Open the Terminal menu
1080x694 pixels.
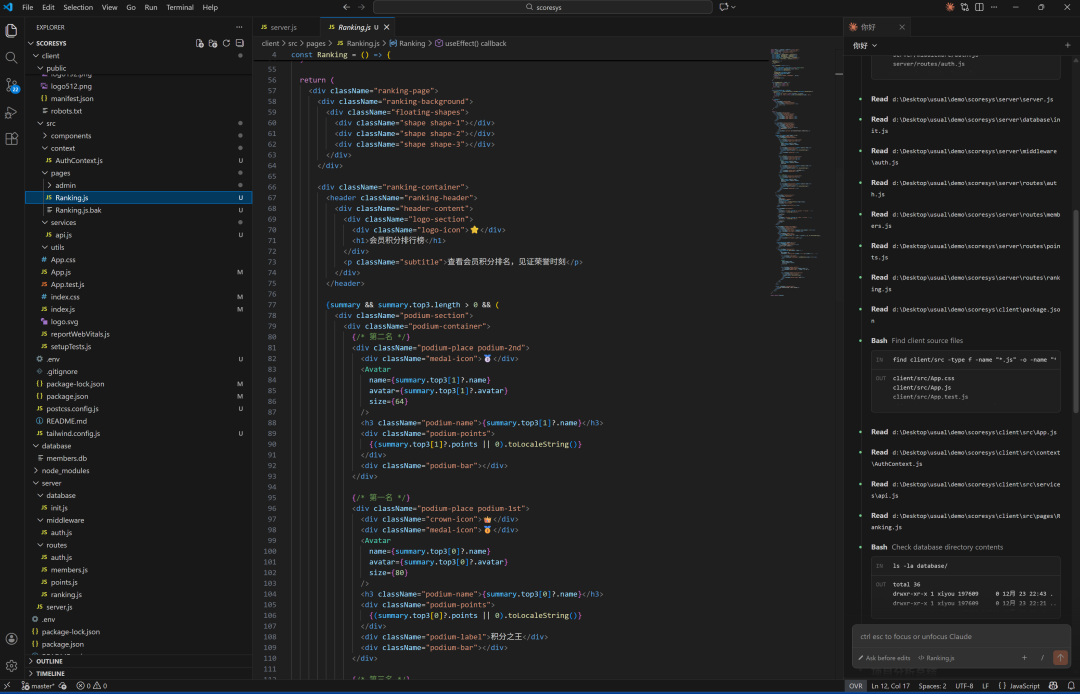(180, 7)
